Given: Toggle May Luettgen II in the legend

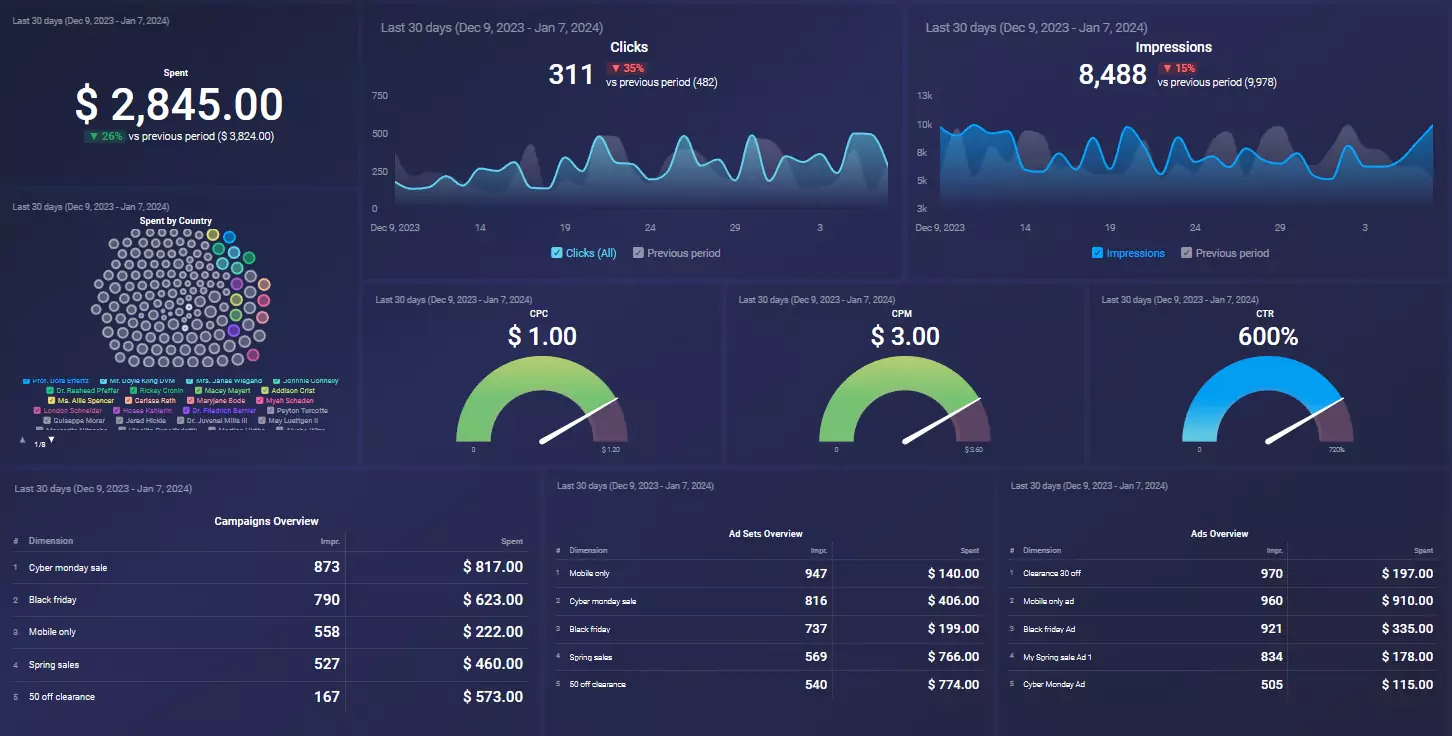Looking at the screenshot, I should (x=261, y=420).
